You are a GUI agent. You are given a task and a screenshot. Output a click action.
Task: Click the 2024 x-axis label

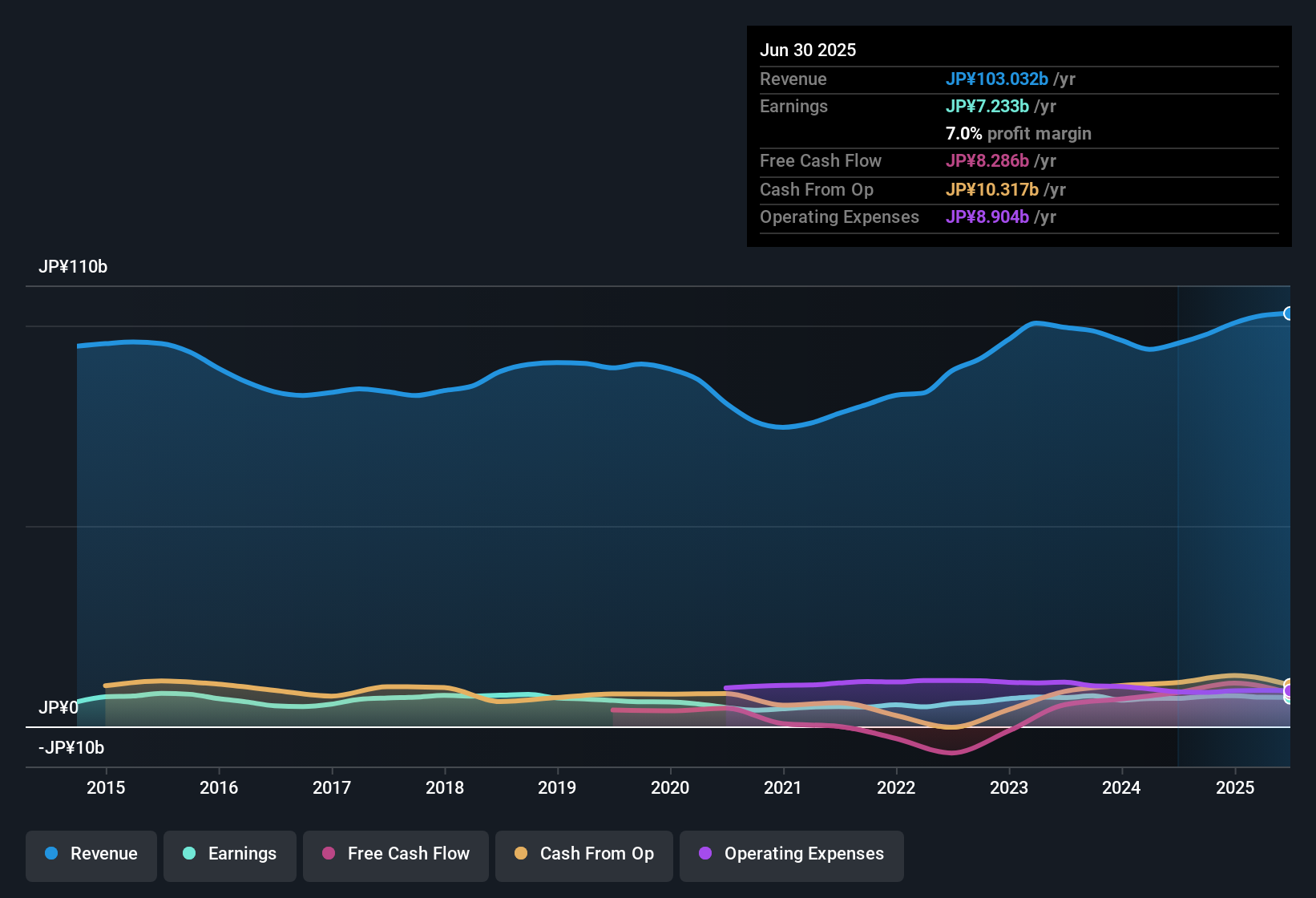point(1121,787)
